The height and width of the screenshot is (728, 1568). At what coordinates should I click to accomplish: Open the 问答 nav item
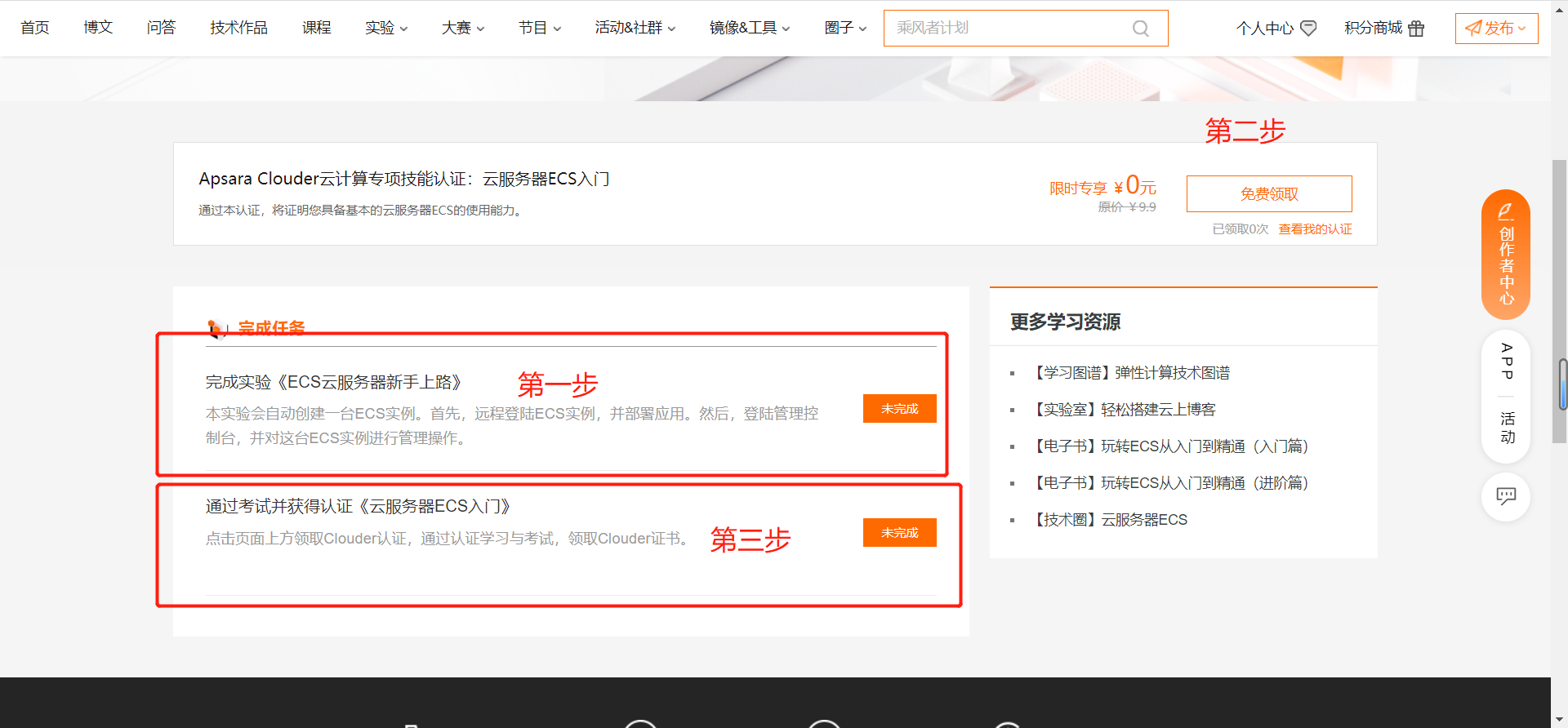[x=162, y=28]
